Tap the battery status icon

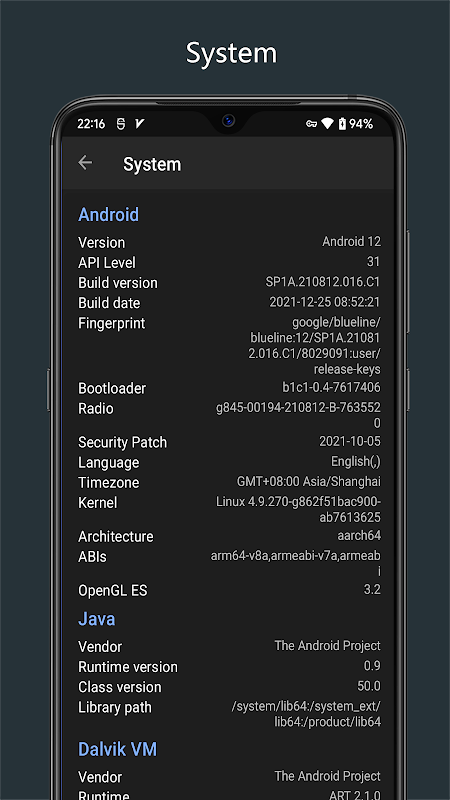342,123
